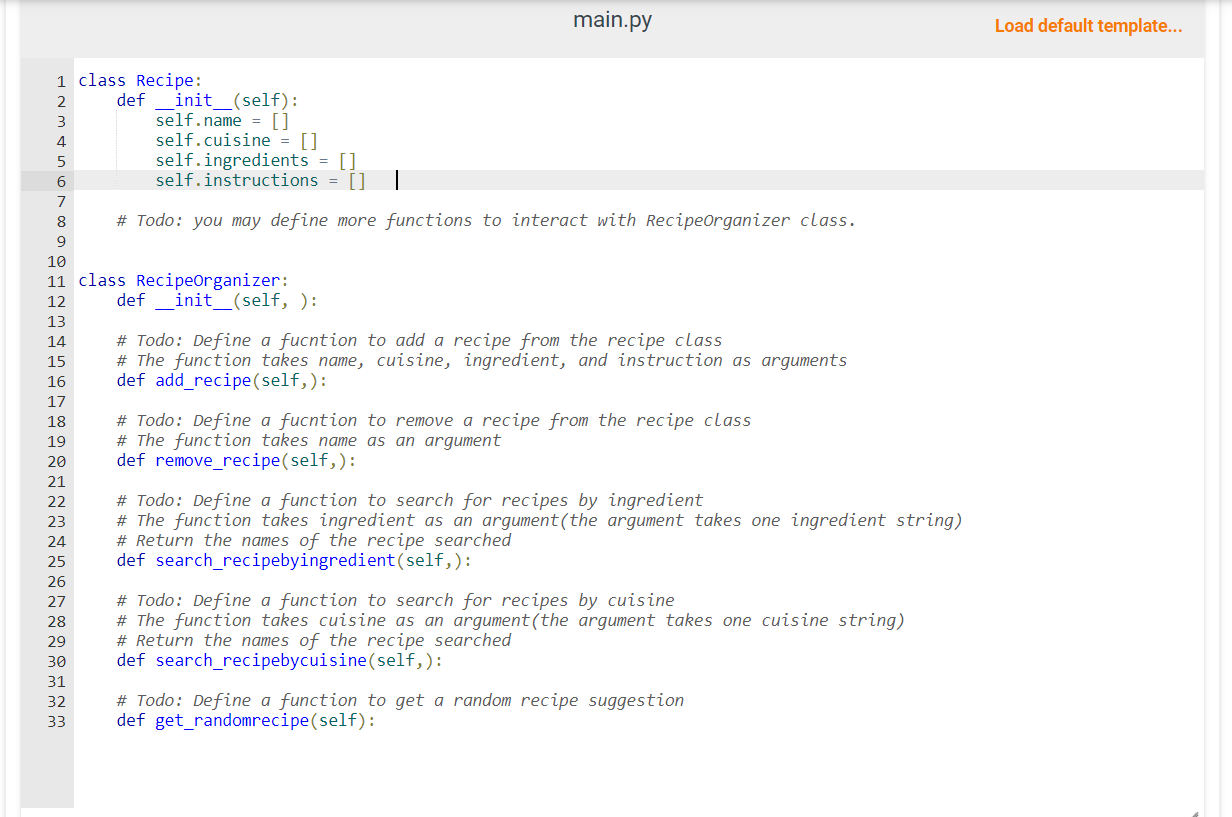The image size is (1232, 817).
Task: Click the empty editor area below line 33
Action: point(600,770)
